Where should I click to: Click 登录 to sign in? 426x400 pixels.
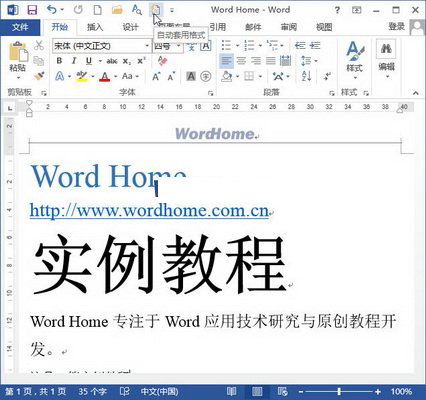(x=396, y=27)
